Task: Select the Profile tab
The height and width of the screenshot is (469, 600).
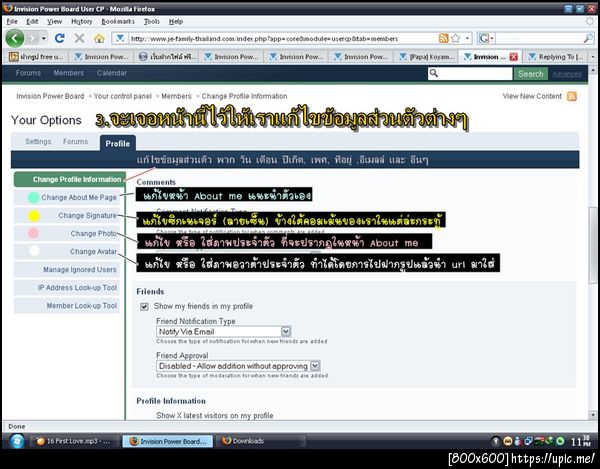Action: point(117,143)
